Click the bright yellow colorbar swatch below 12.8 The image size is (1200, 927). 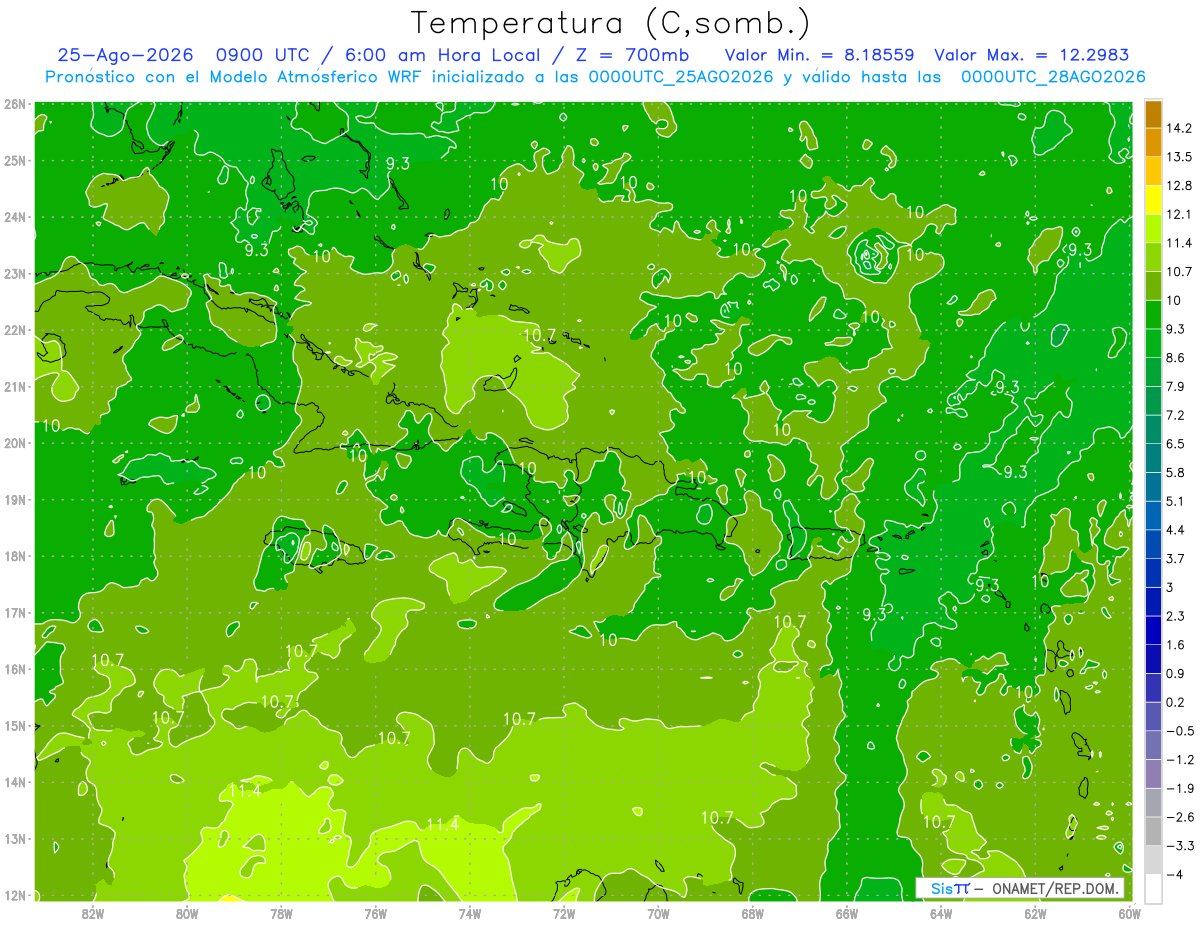click(1153, 200)
